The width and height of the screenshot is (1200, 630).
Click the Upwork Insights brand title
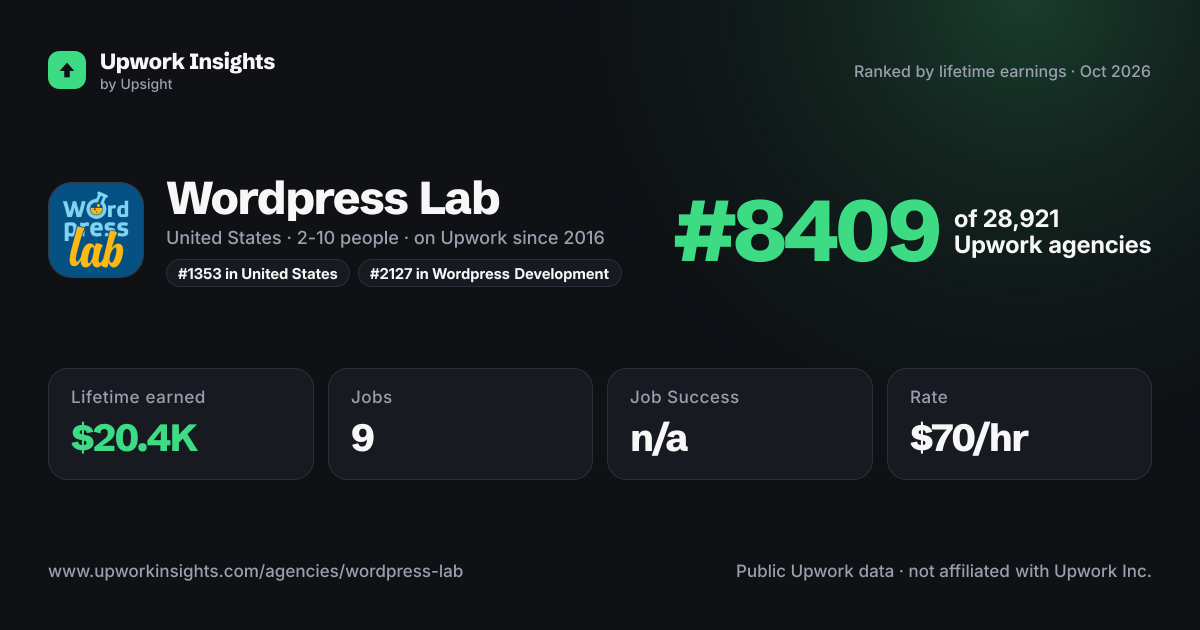tap(187, 61)
